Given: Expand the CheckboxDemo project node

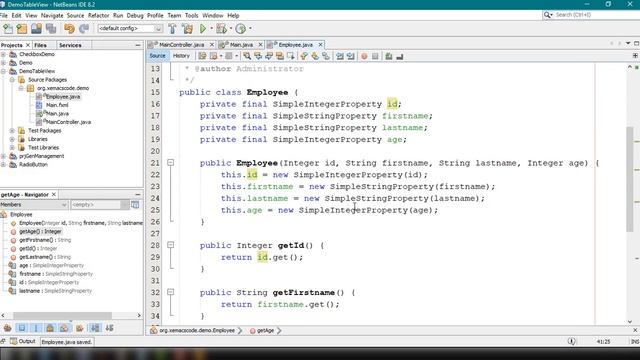Looking at the screenshot, I should (3, 54).
